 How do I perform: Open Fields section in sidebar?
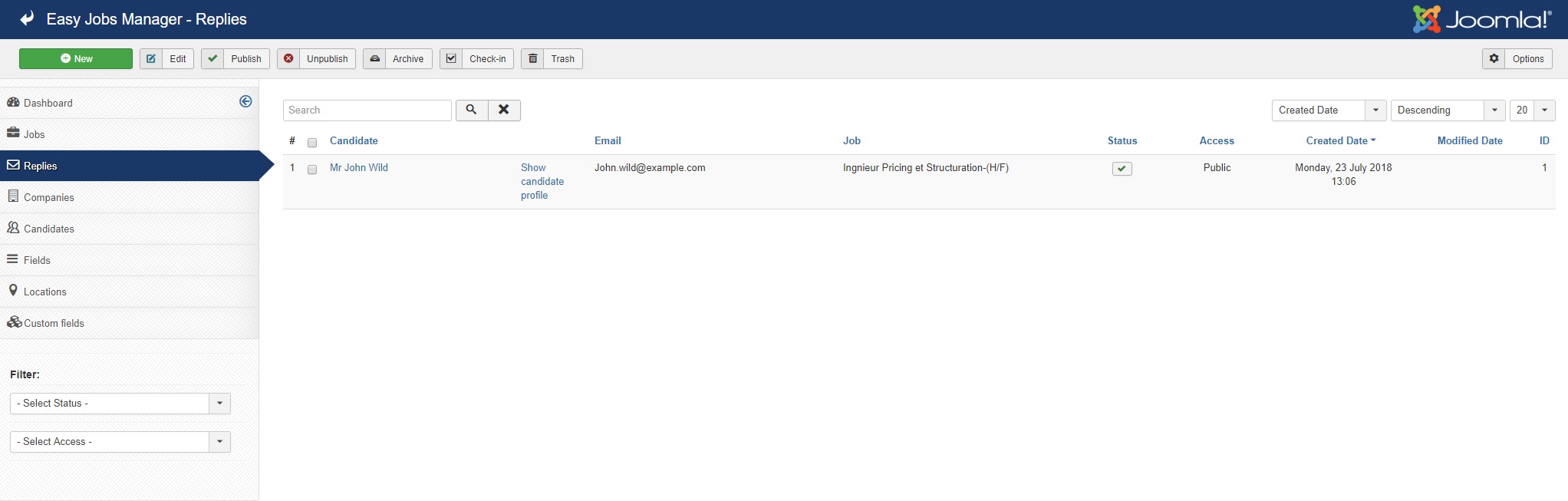pyautogui.click(x=129, y=260)
